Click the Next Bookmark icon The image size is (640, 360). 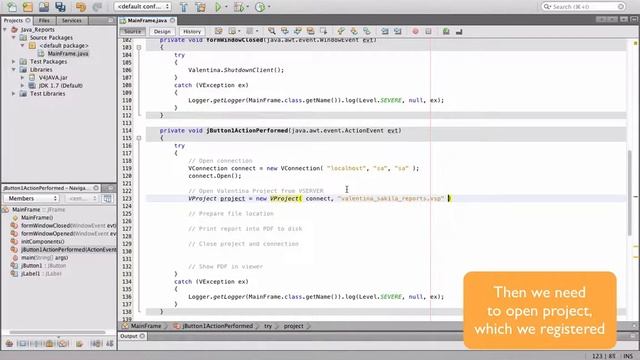tap(354, 31)
